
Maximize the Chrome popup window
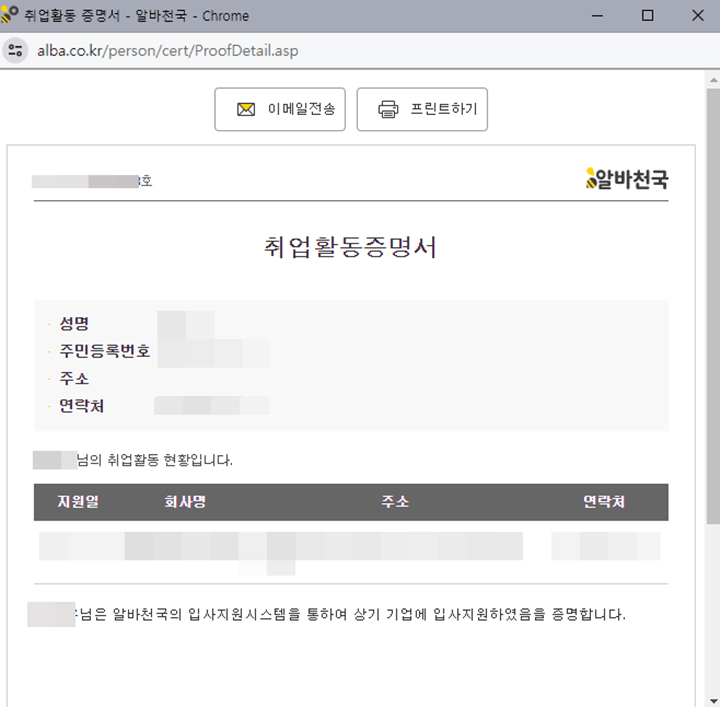tap(647, 16)
